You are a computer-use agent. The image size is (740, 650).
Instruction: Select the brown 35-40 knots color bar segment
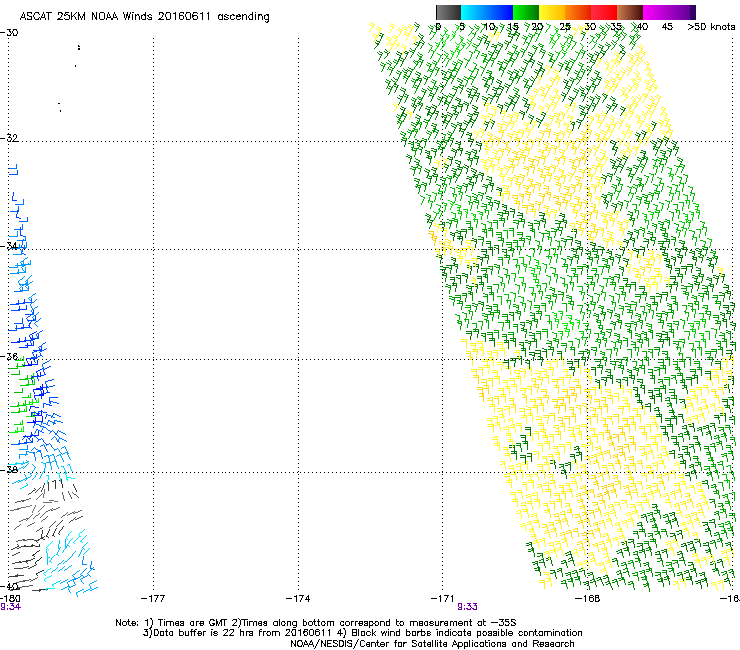tap(630, 12)
